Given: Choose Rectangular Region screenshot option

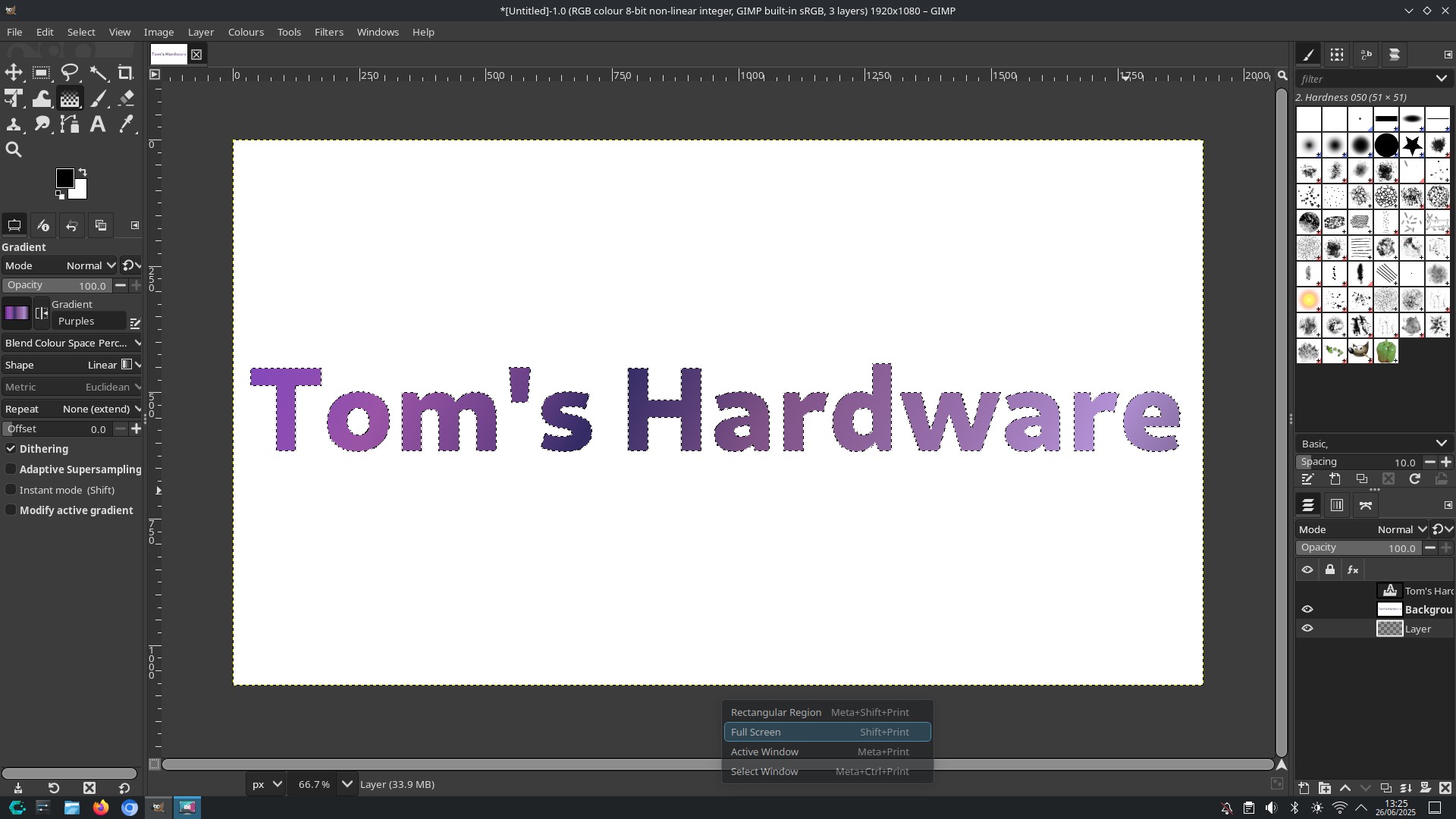Looking at the screenshot, I should point(827,712).
